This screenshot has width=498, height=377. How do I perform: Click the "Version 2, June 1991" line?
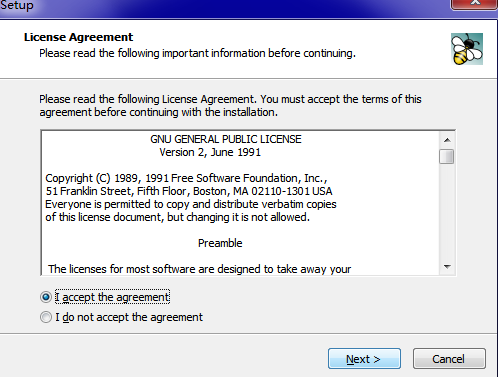(210, 152)
